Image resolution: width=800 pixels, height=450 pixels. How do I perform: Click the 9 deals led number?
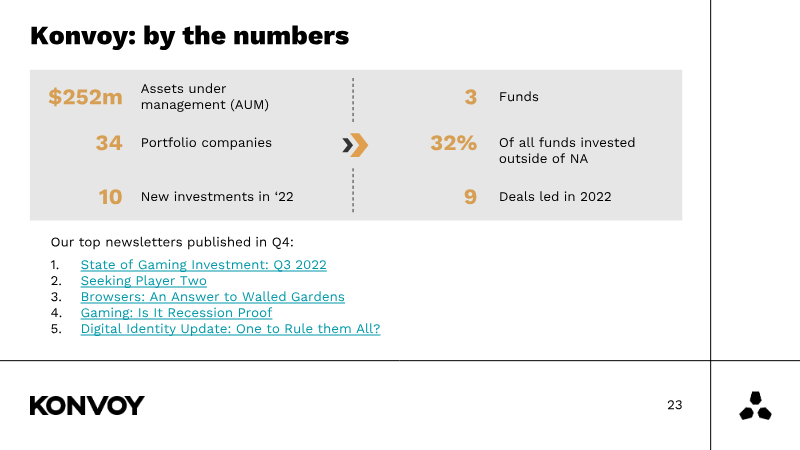point(470,197)
